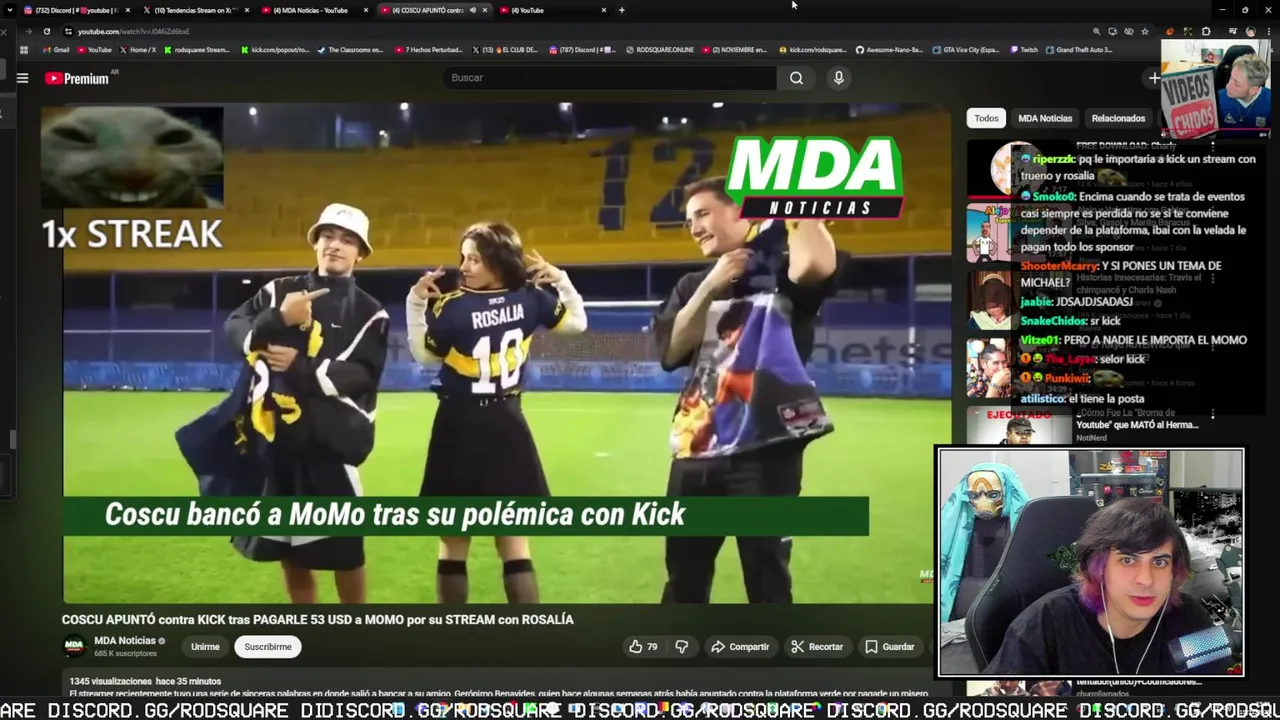Like the video with thumbs up
This screenshot has height=720, width=1280.
643,647
